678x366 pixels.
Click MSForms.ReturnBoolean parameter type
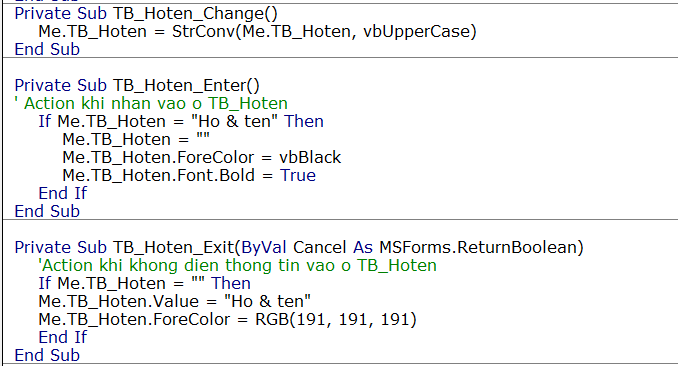pos(479,247)
